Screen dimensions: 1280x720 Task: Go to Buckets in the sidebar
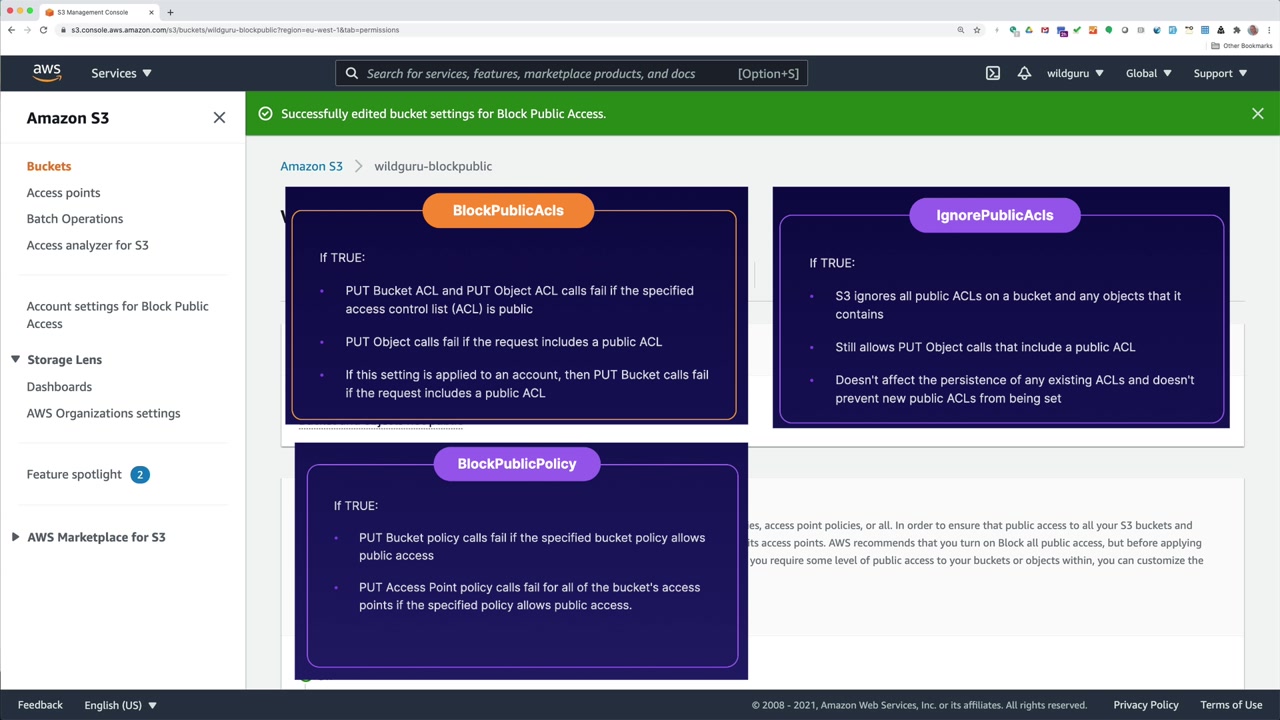click(49, 166)
